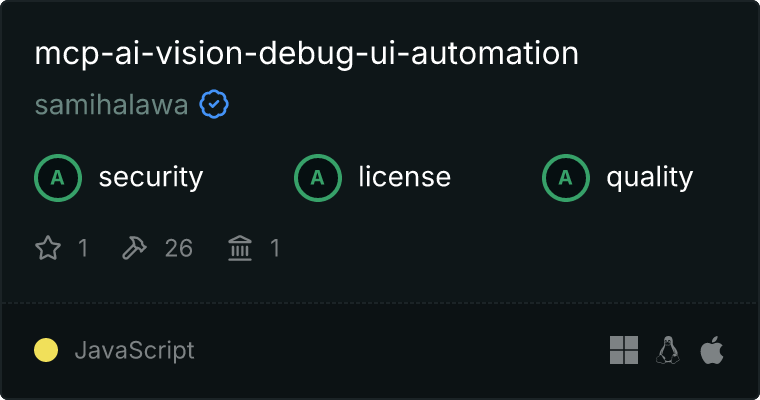
Task: Click the hammer tools icon
Action: [134, 248]
